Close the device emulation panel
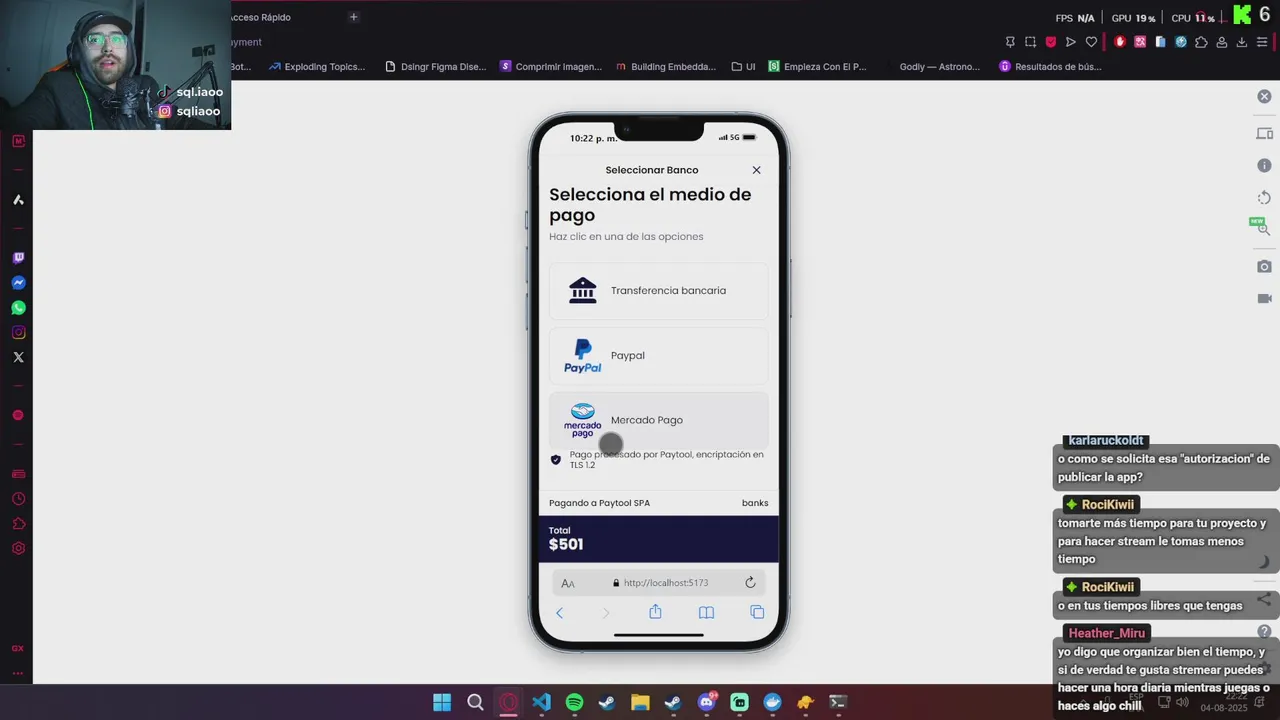The width and height of the screenshot is (1280, 720). coord(1264,97)
